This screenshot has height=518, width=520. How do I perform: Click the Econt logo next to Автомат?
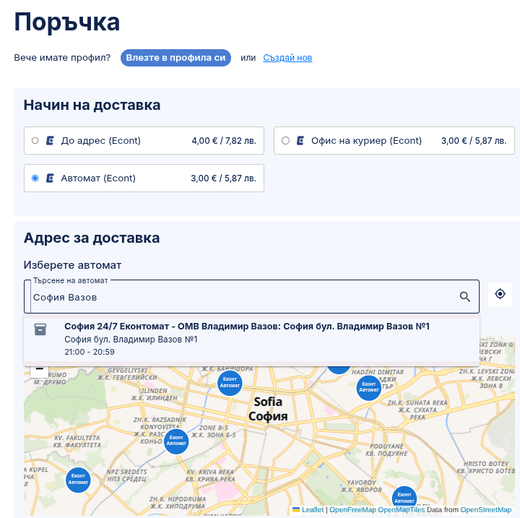[x=50, y=178]
